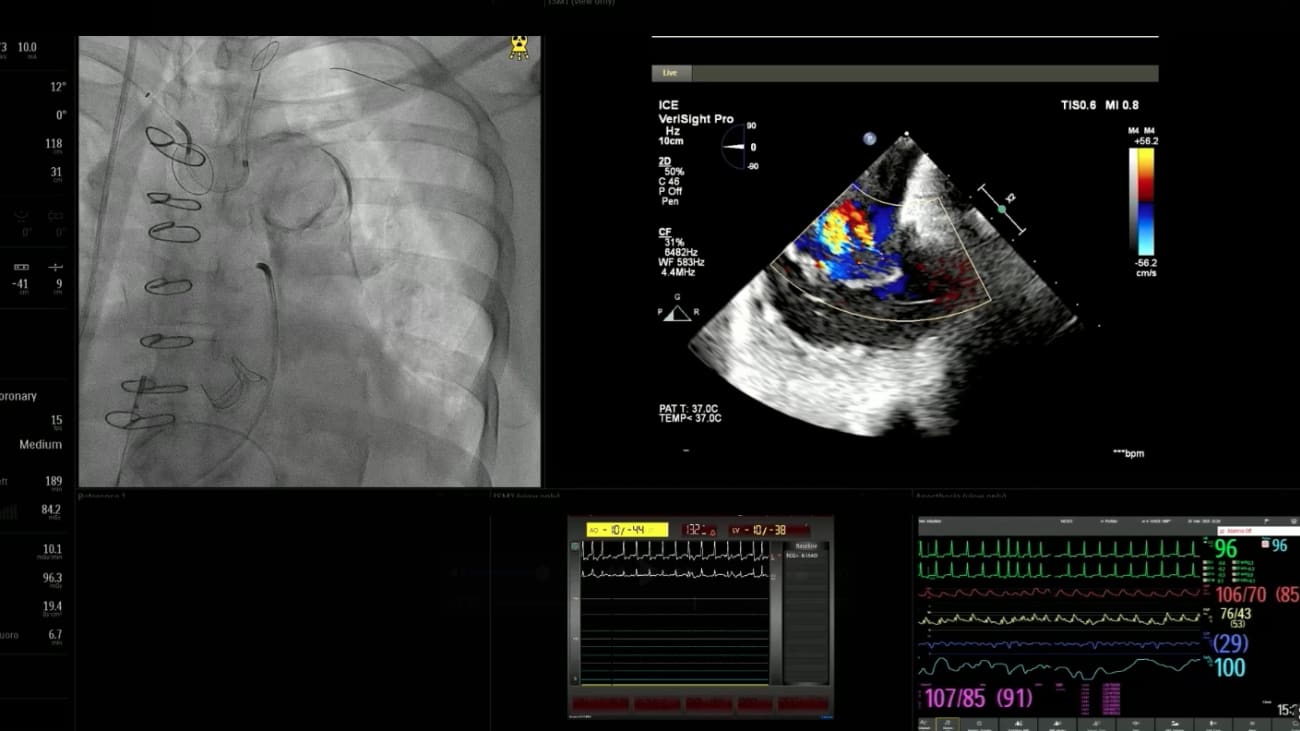
Task: Click the radiation warning icon on the fluoroscopy image
Action: [x=517, y=49]
